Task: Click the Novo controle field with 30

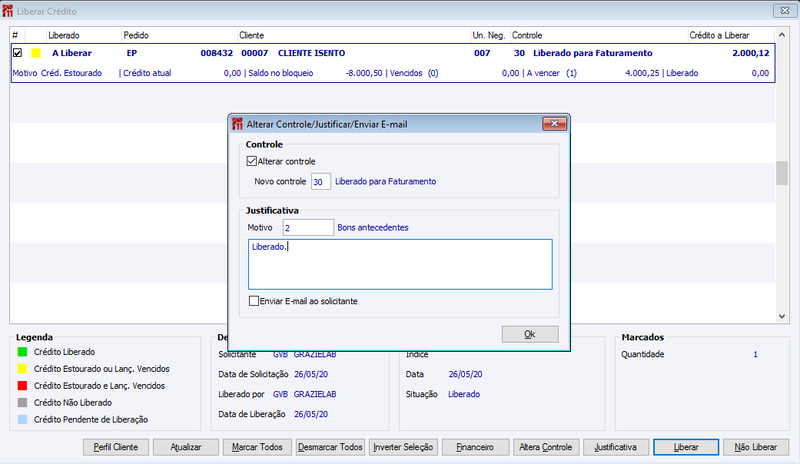Action: click(x=321, y=181)
